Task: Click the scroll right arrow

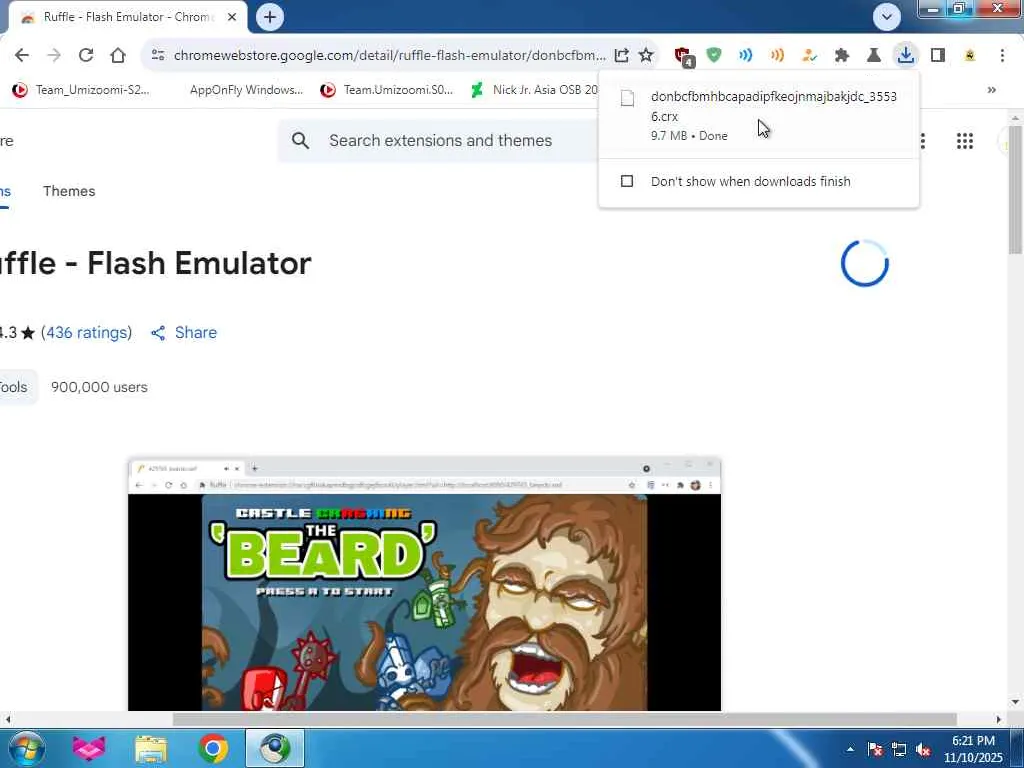Action: (999, 719)
